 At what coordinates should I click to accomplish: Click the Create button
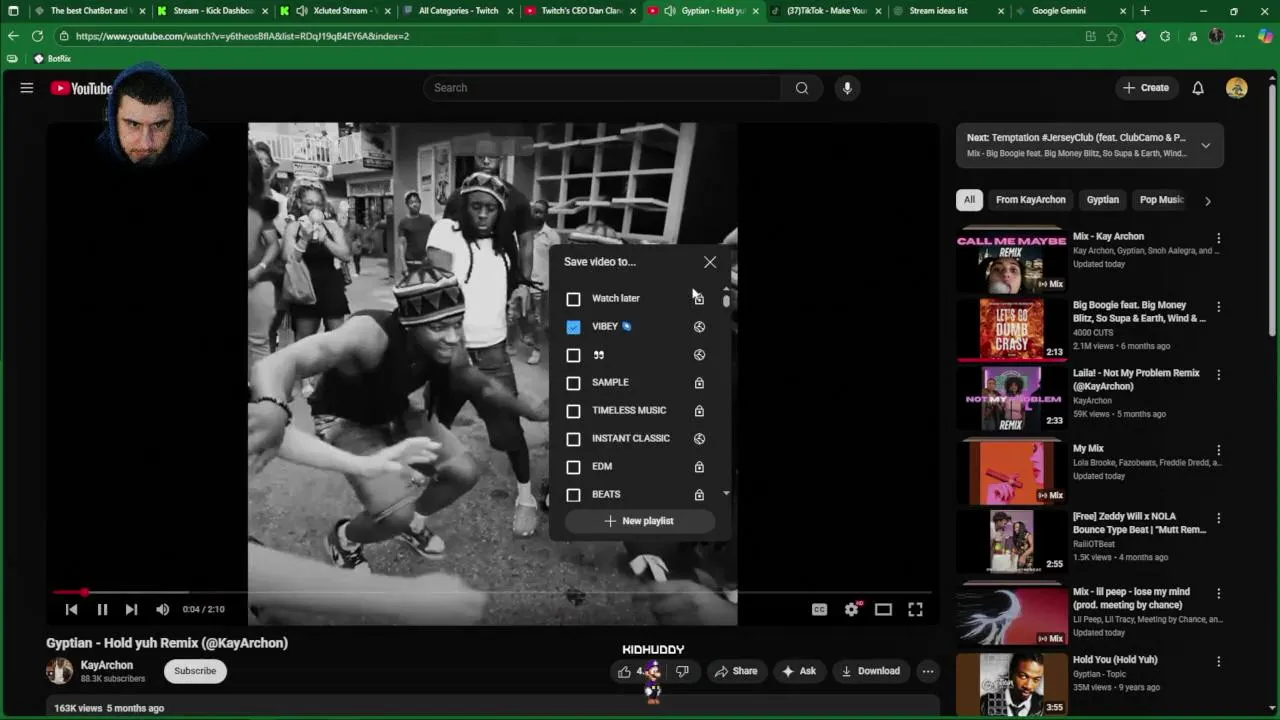click(1145, 88)
